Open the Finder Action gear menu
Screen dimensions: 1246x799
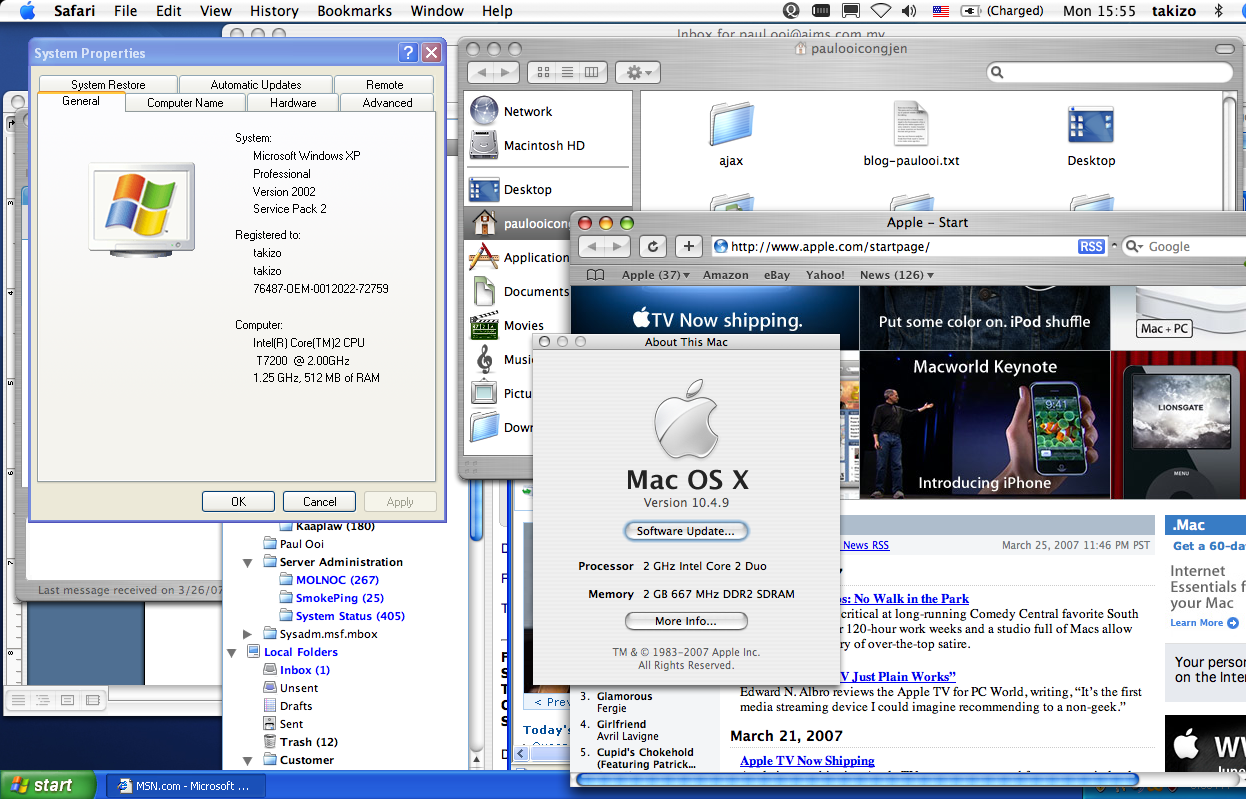[637, 72]
